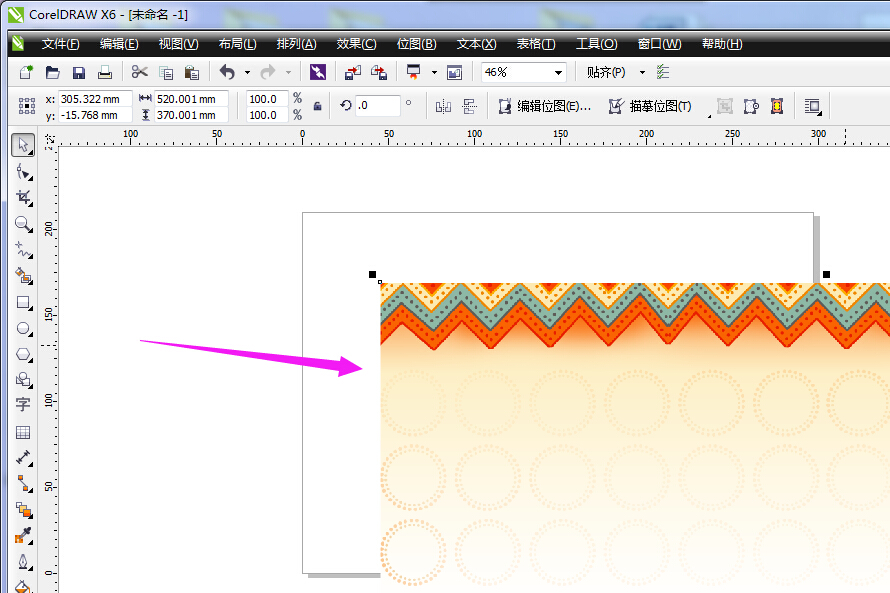Mirror the bitmap vertically

click(469, 106)
